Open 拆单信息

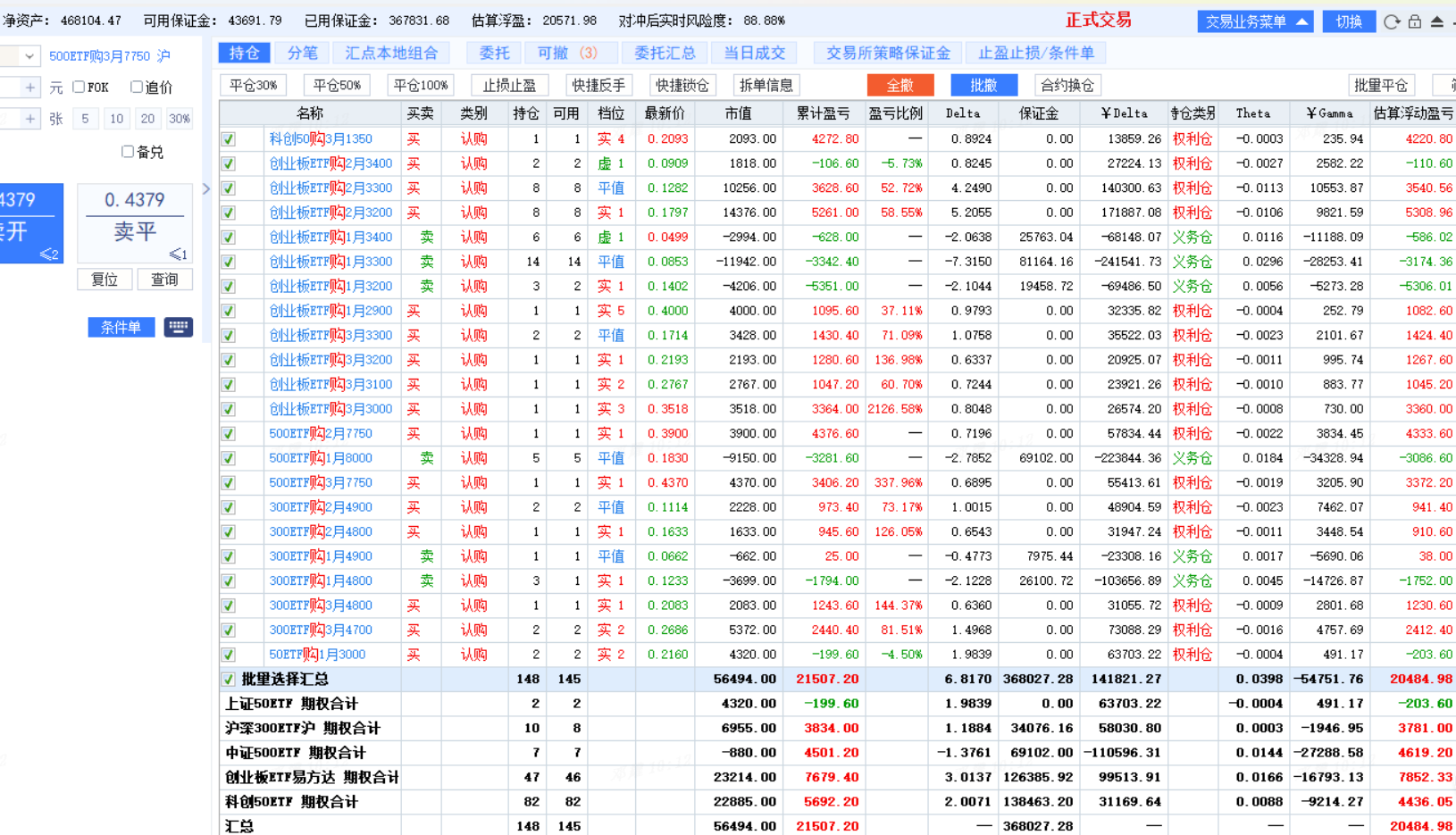pyautogui.click(x=766, y=86)
